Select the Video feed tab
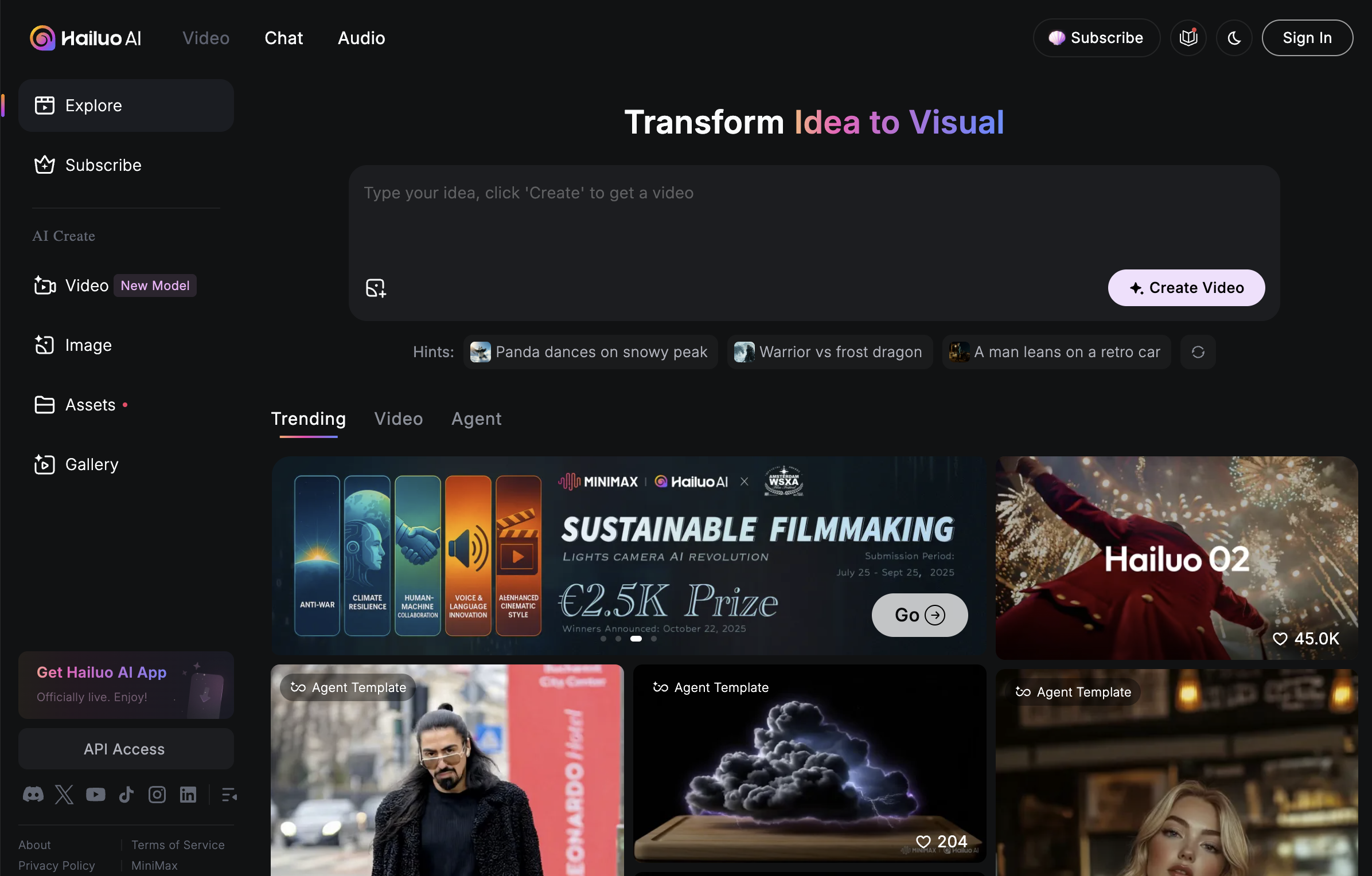The height and width of the screenshot is (876, 1372). coord(399,419)
